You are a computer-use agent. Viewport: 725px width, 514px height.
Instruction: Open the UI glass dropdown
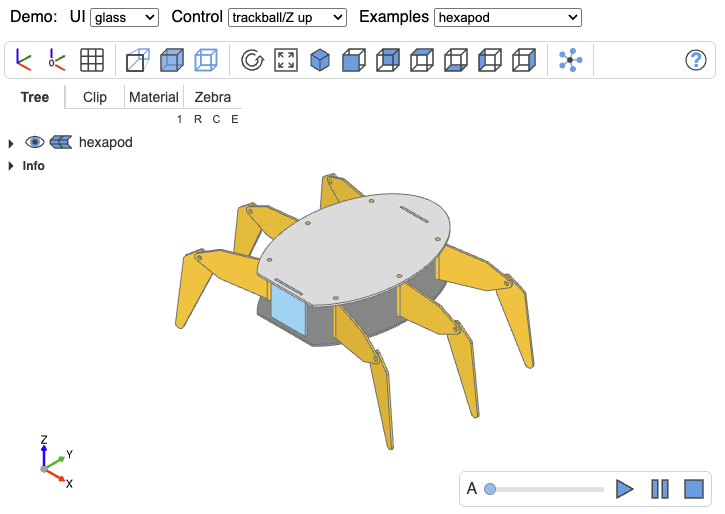(124, 18)
